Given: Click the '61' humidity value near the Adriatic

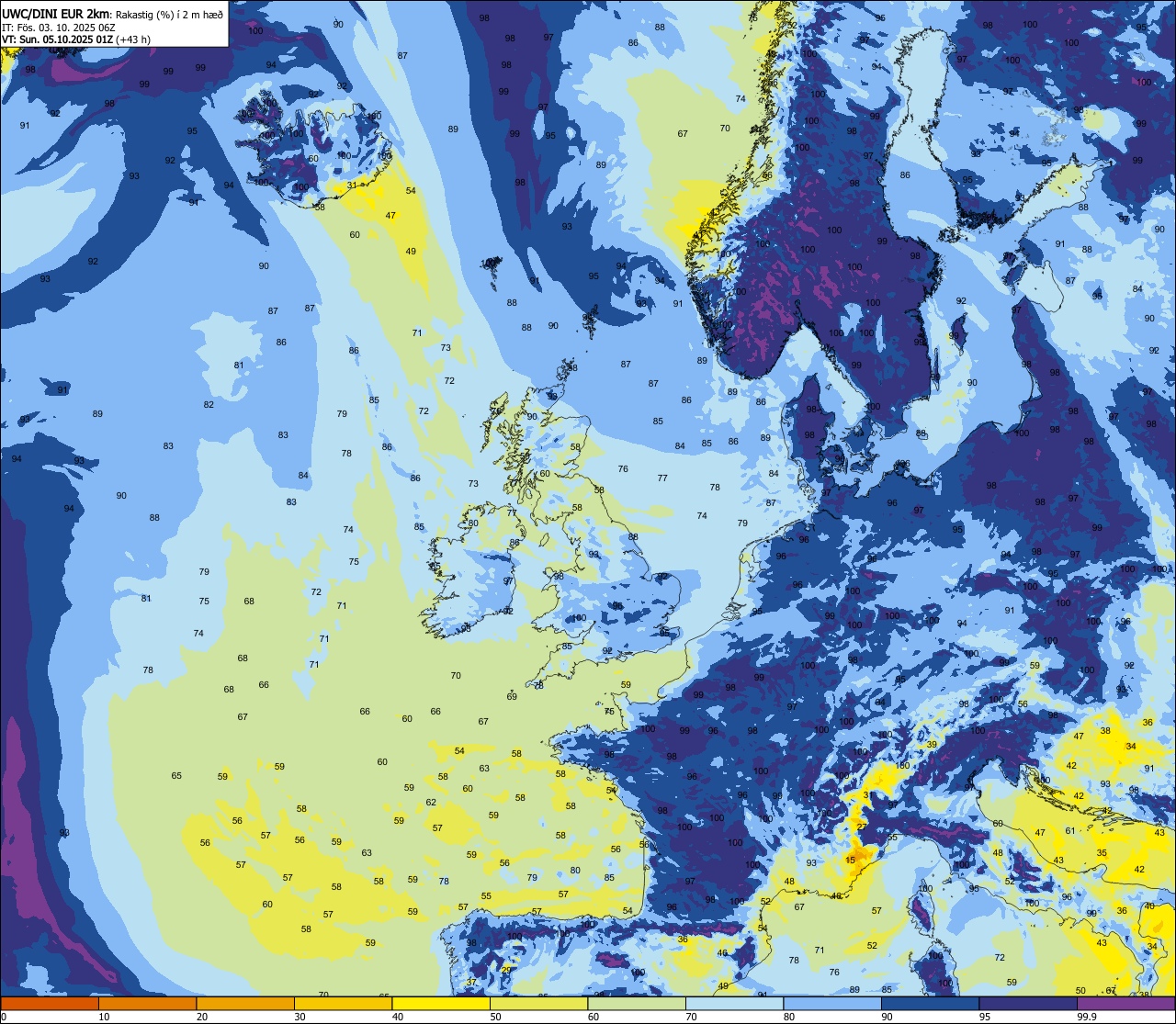Looking at the screenshot, I should [x=1069, y=831].
